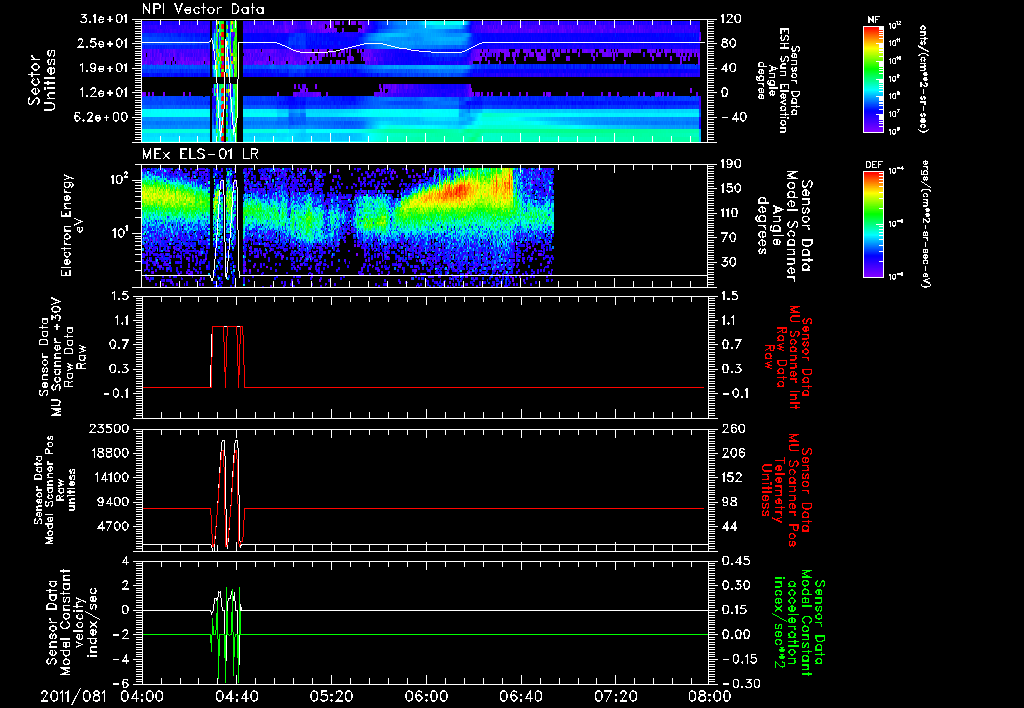Click the DEF color bar

click(873, 224)
